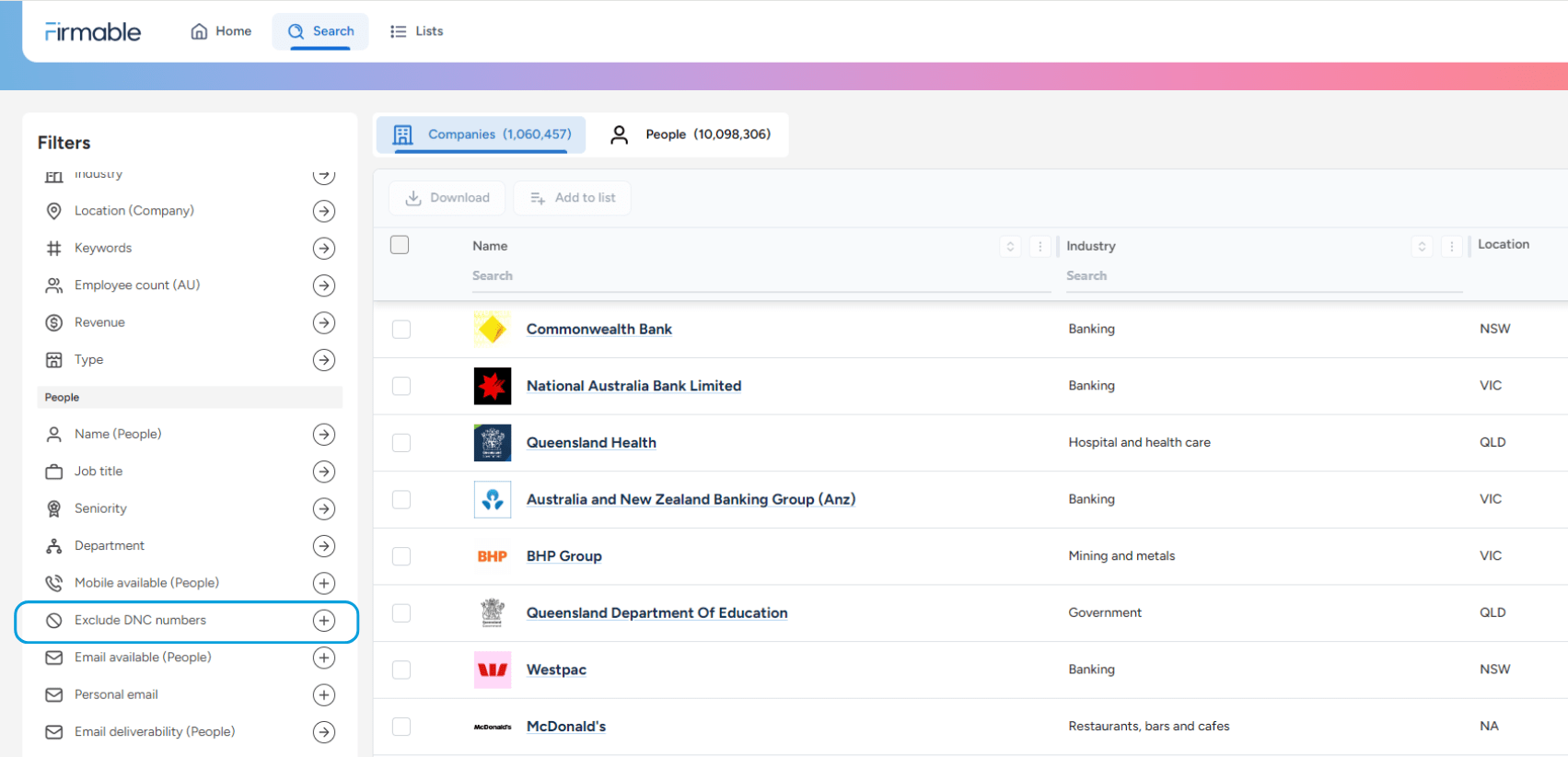
Task: Click the BHP logo icon
Action: pyautogui.click(x=493, y=556)
